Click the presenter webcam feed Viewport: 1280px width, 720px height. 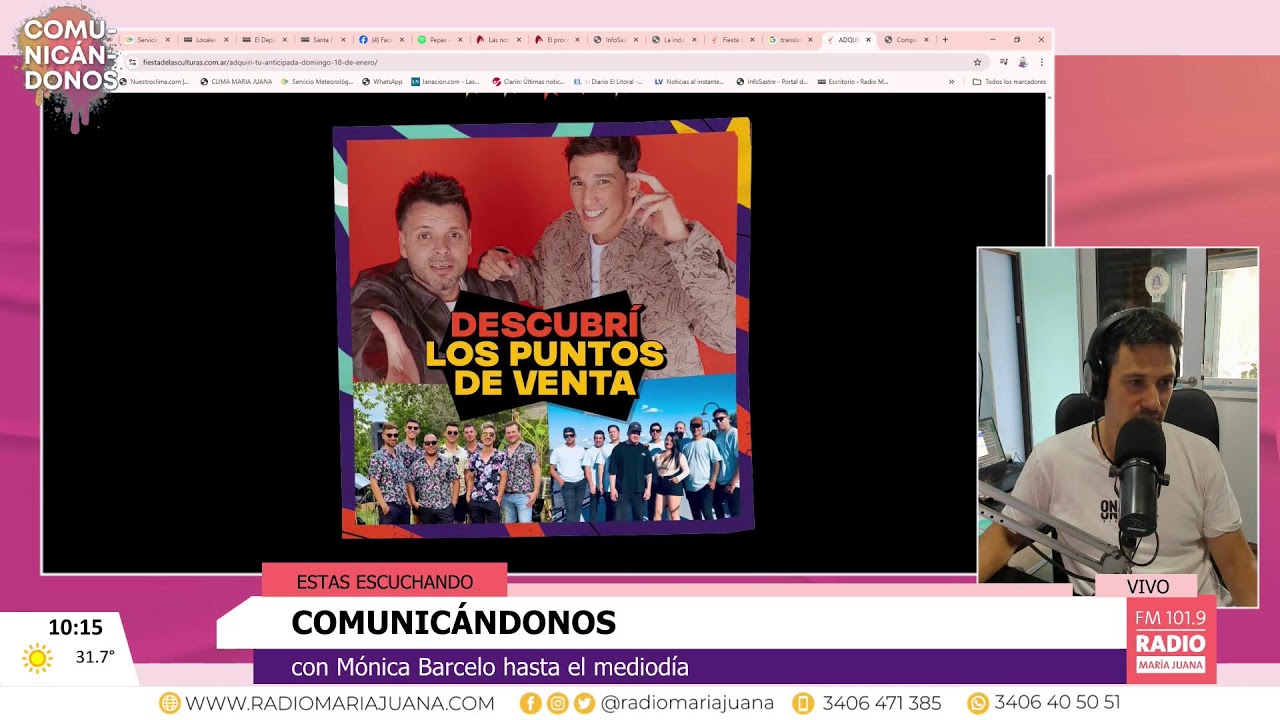point(1118,427)
